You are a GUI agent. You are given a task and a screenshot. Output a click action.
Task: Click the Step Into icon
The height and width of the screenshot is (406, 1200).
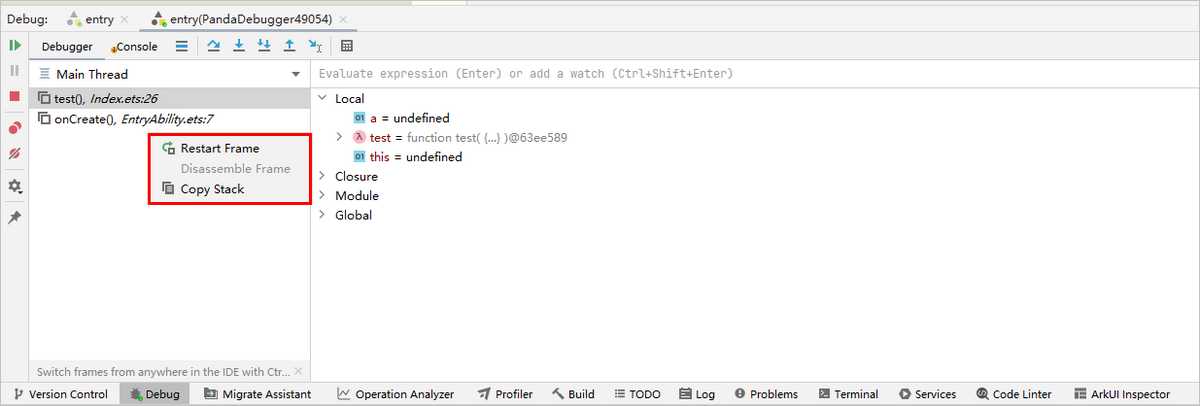239,46
